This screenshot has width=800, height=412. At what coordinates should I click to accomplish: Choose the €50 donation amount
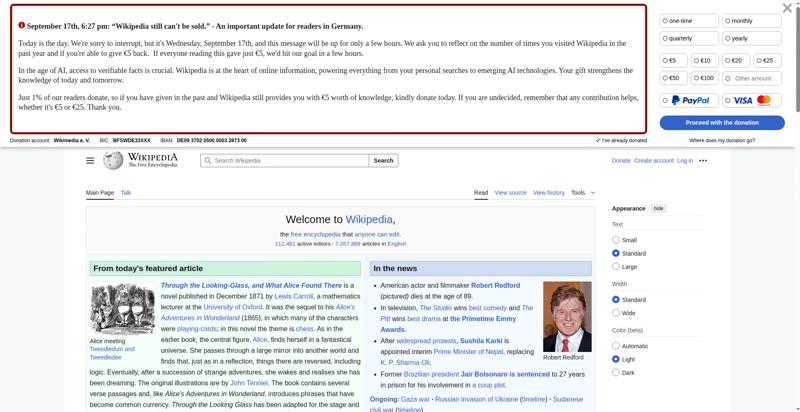(x=673, y=78)
